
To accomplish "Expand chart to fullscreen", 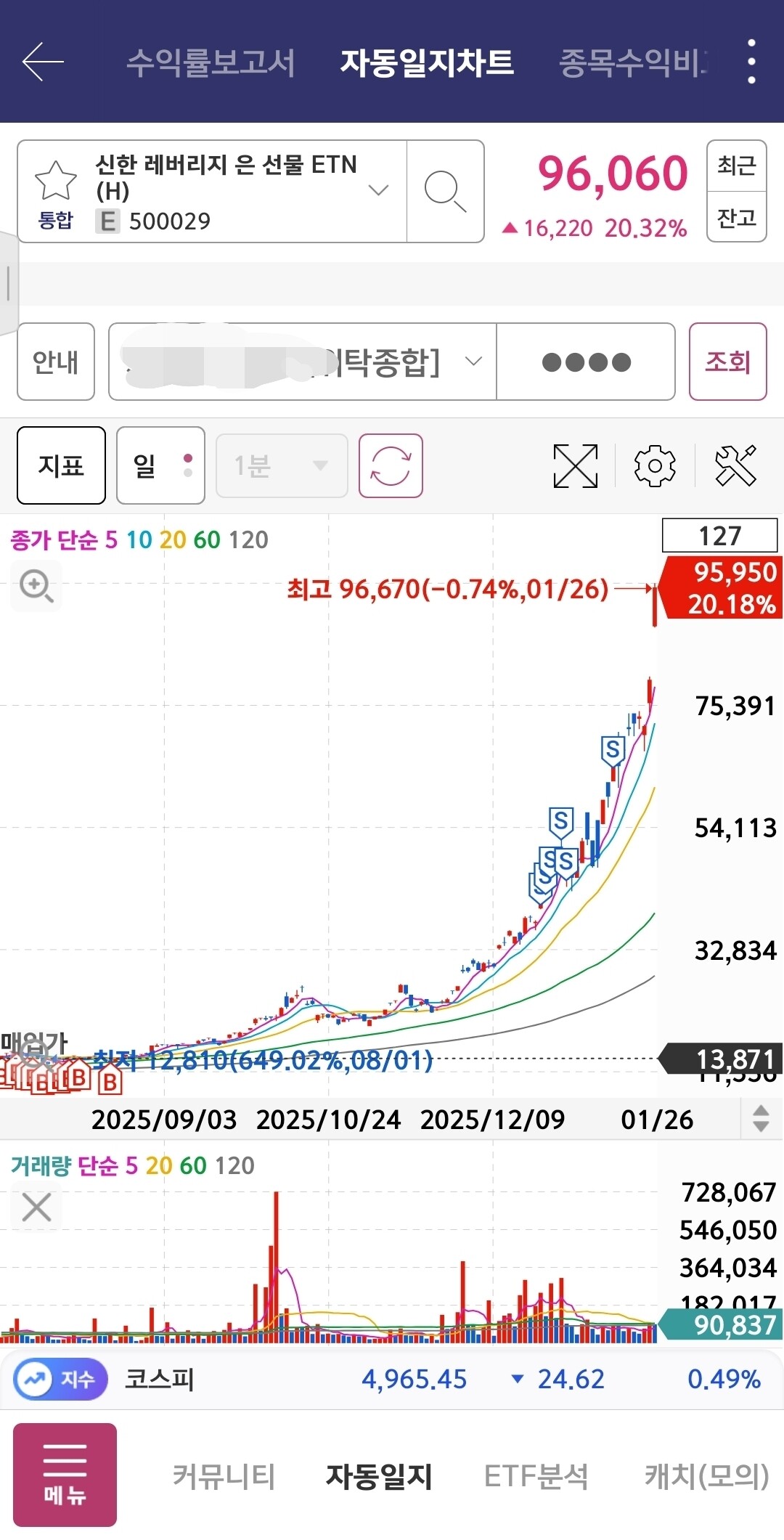I will [576, 465].
